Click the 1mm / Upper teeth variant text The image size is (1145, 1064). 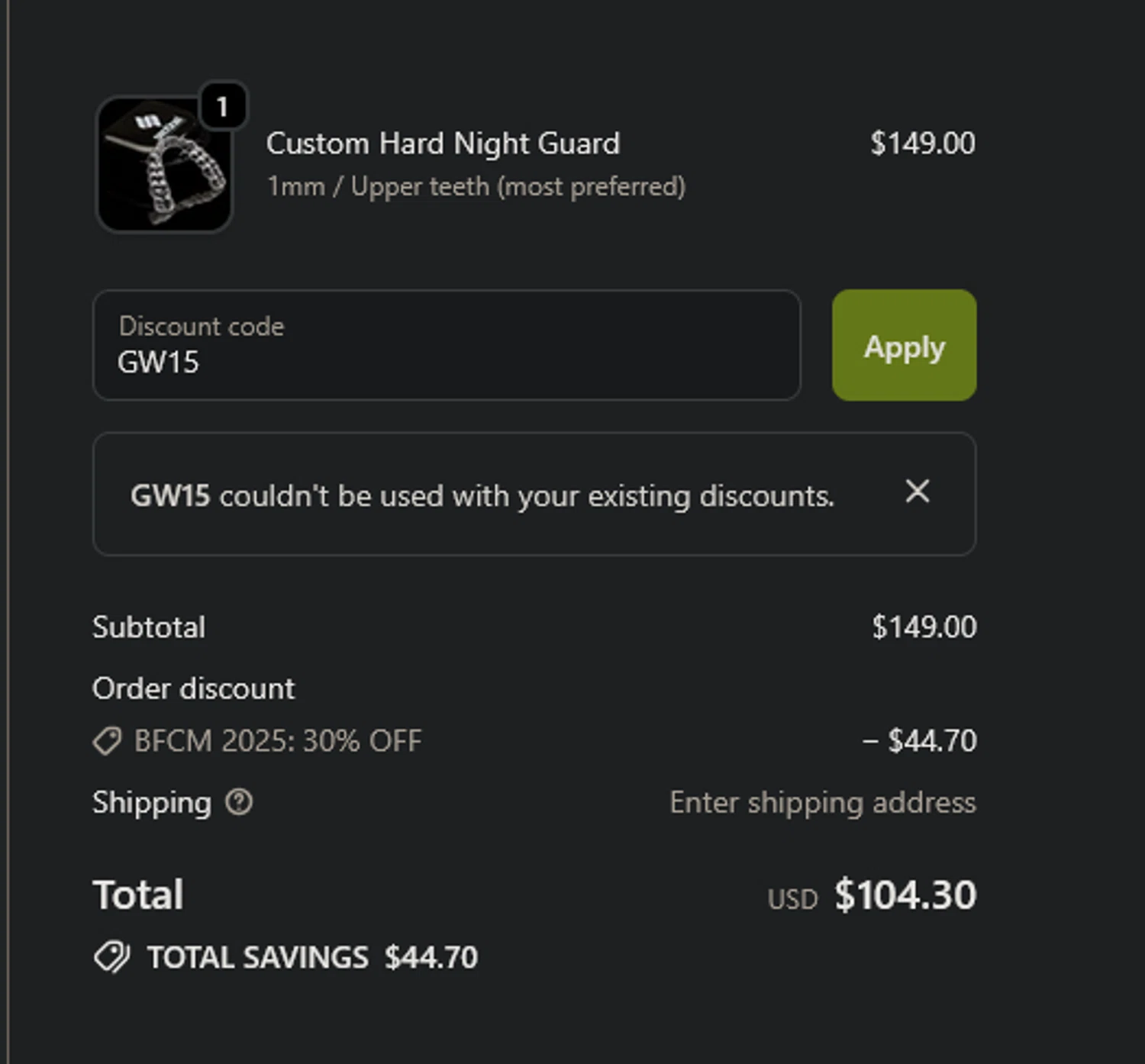[476, 187]
